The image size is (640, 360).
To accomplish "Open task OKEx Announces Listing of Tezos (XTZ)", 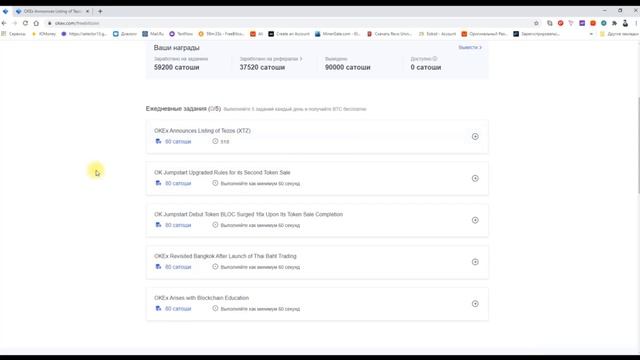I will (x=202, y=131).
